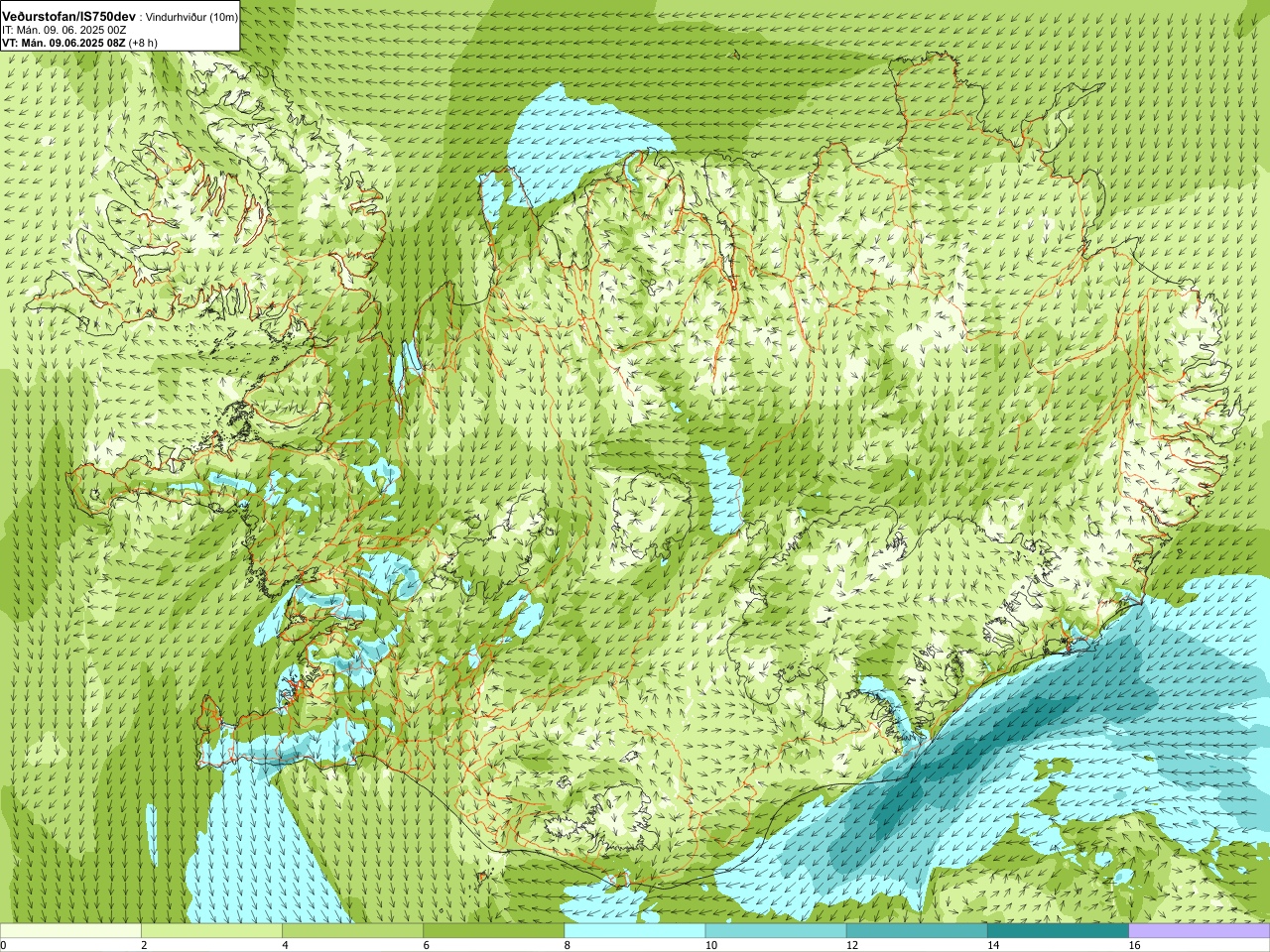Click the "Veðurstofan/IS750dev" title text
The height and width of the screenshot is (952, 1270).
tap(68, 16)
